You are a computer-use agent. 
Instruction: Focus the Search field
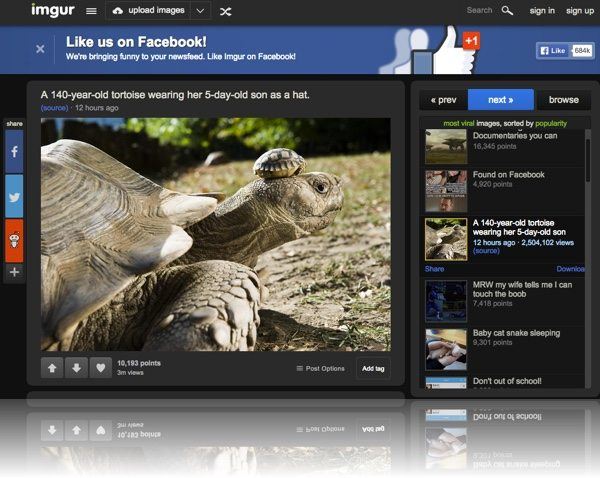pos(479,10)
